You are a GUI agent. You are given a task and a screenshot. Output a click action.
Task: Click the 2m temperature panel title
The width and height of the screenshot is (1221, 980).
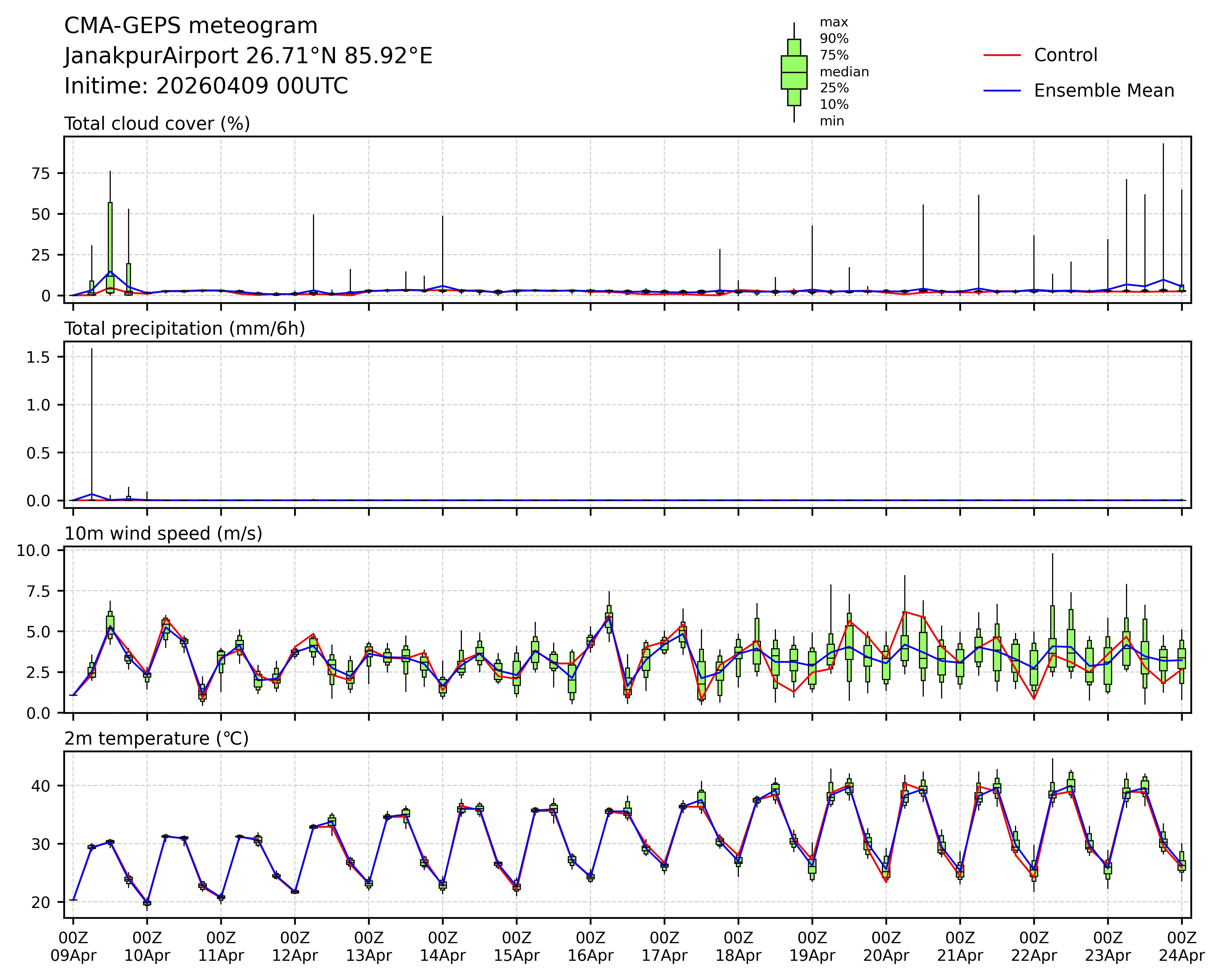click(156, 739)
